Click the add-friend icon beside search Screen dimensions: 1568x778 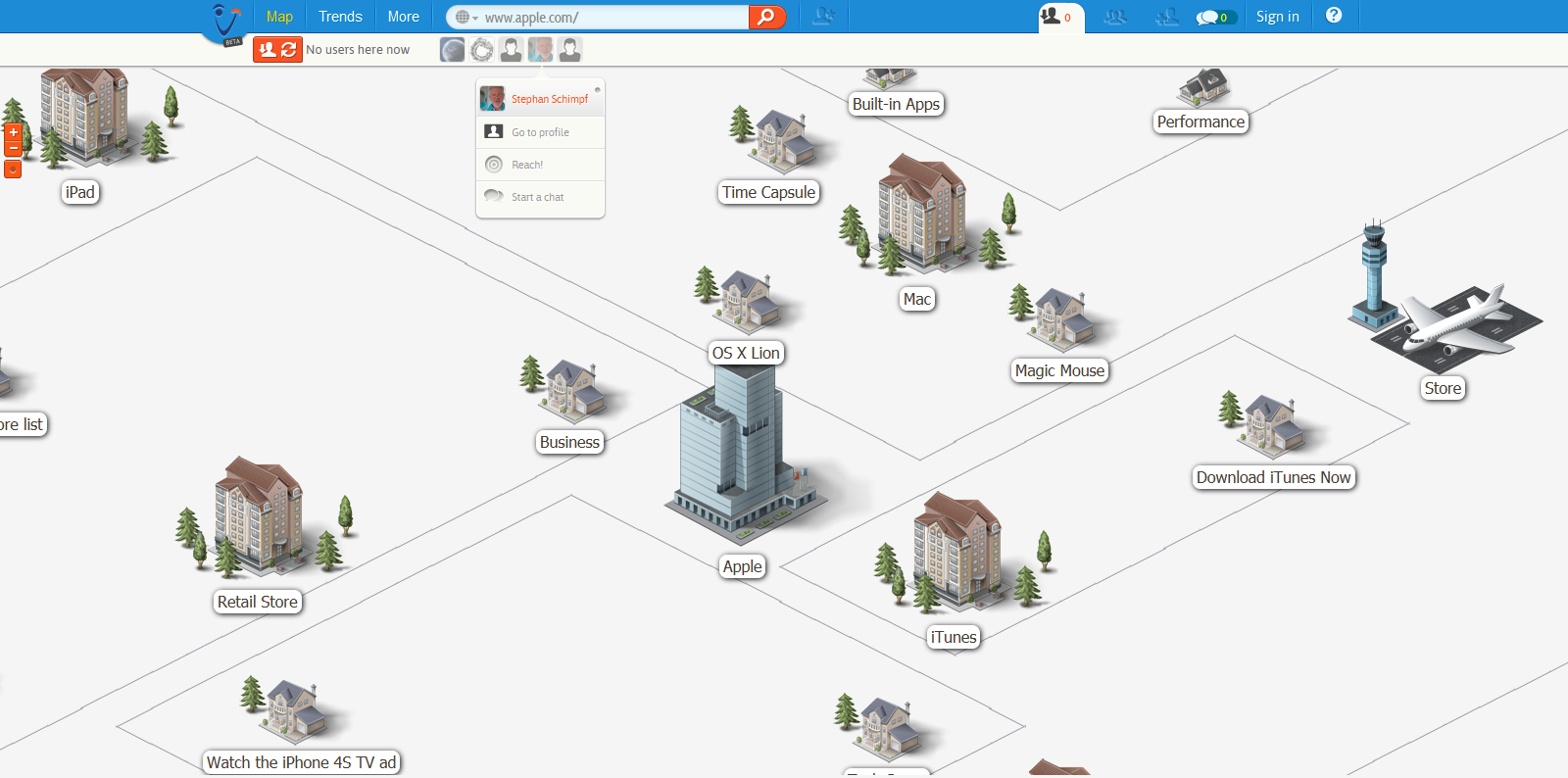click(x=824, y=16)
